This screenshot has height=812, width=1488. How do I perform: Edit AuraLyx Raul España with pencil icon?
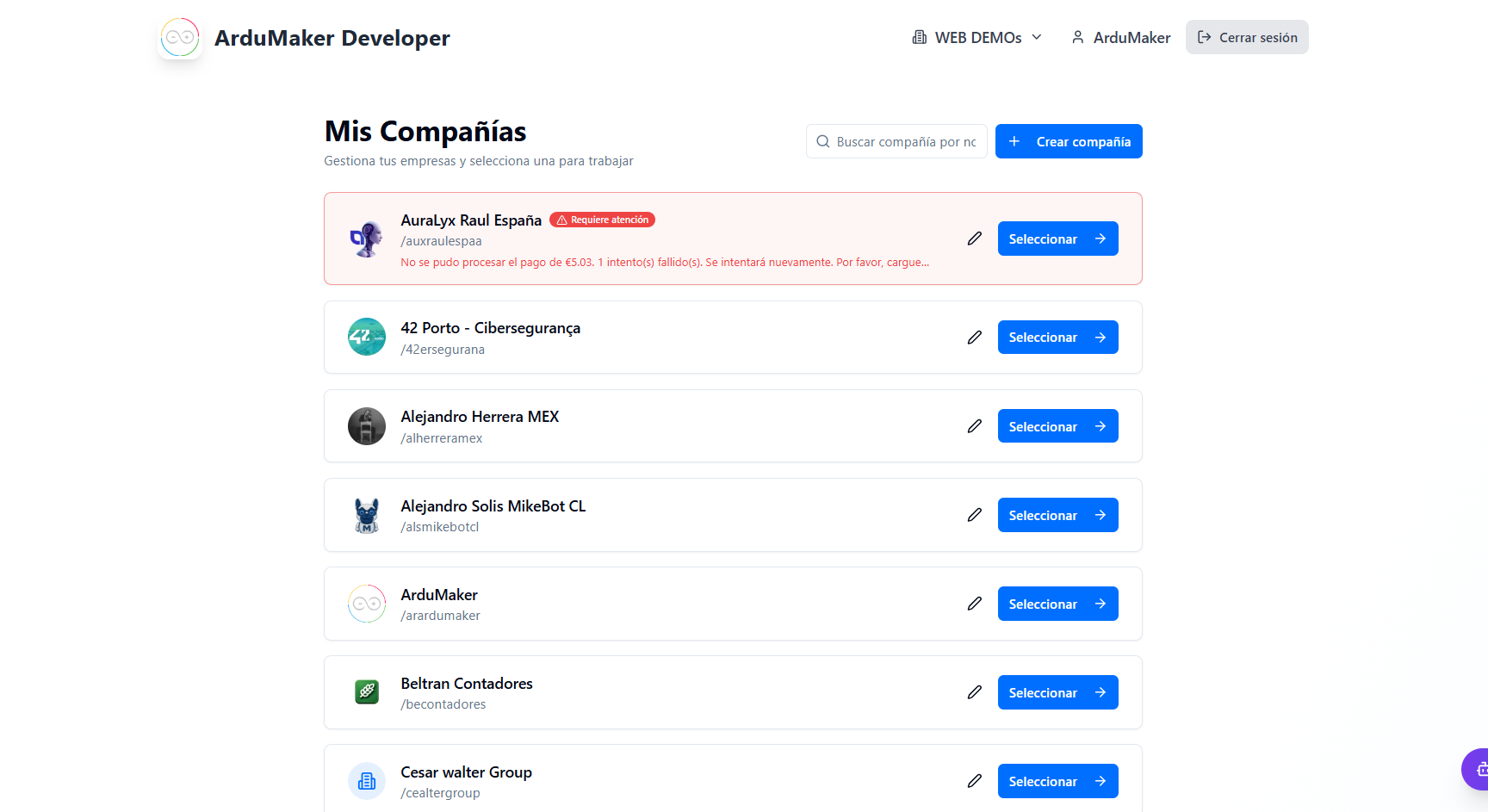coord(974,239)
